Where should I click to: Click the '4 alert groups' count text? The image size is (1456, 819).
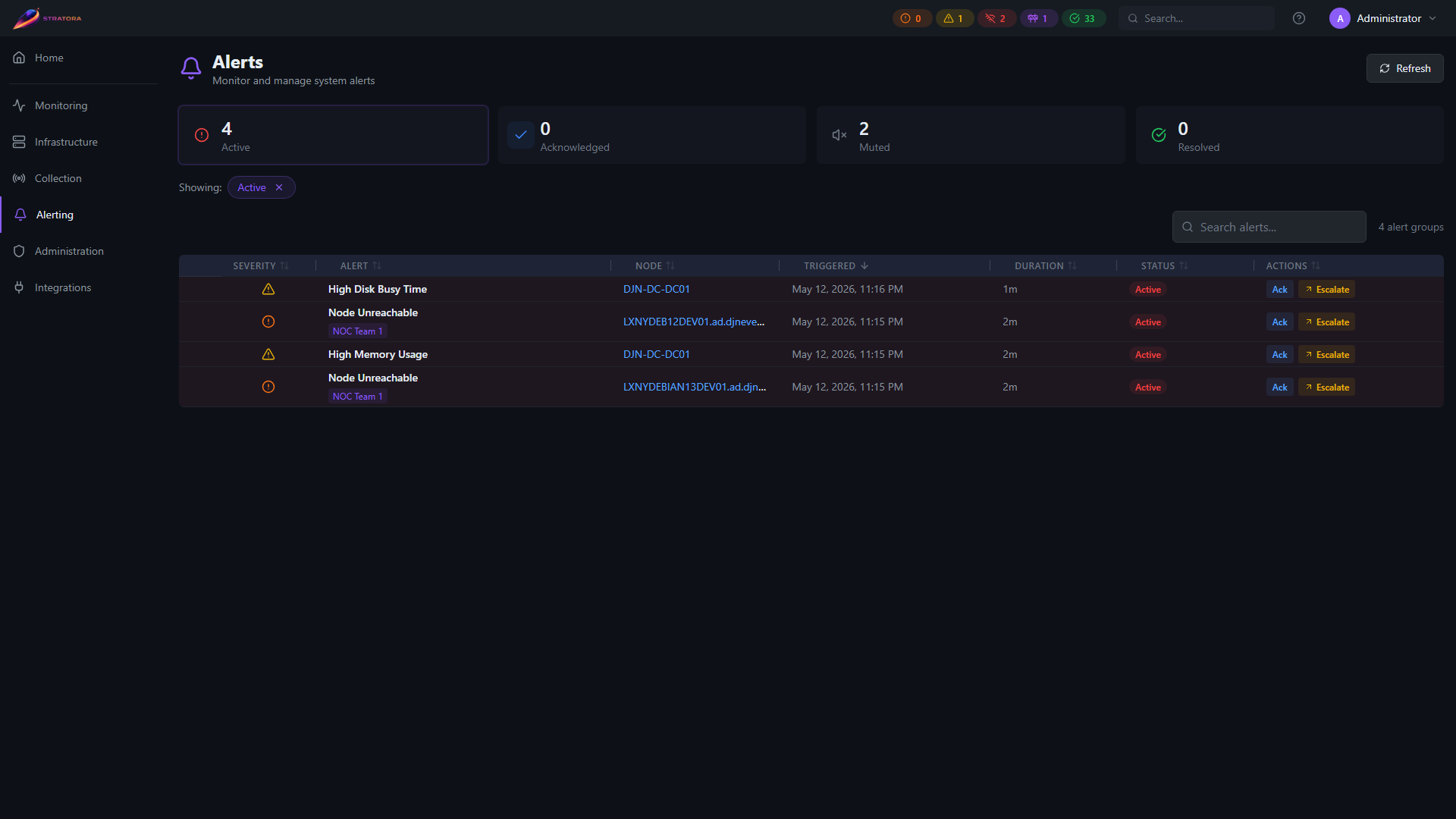pos(1410,227)
